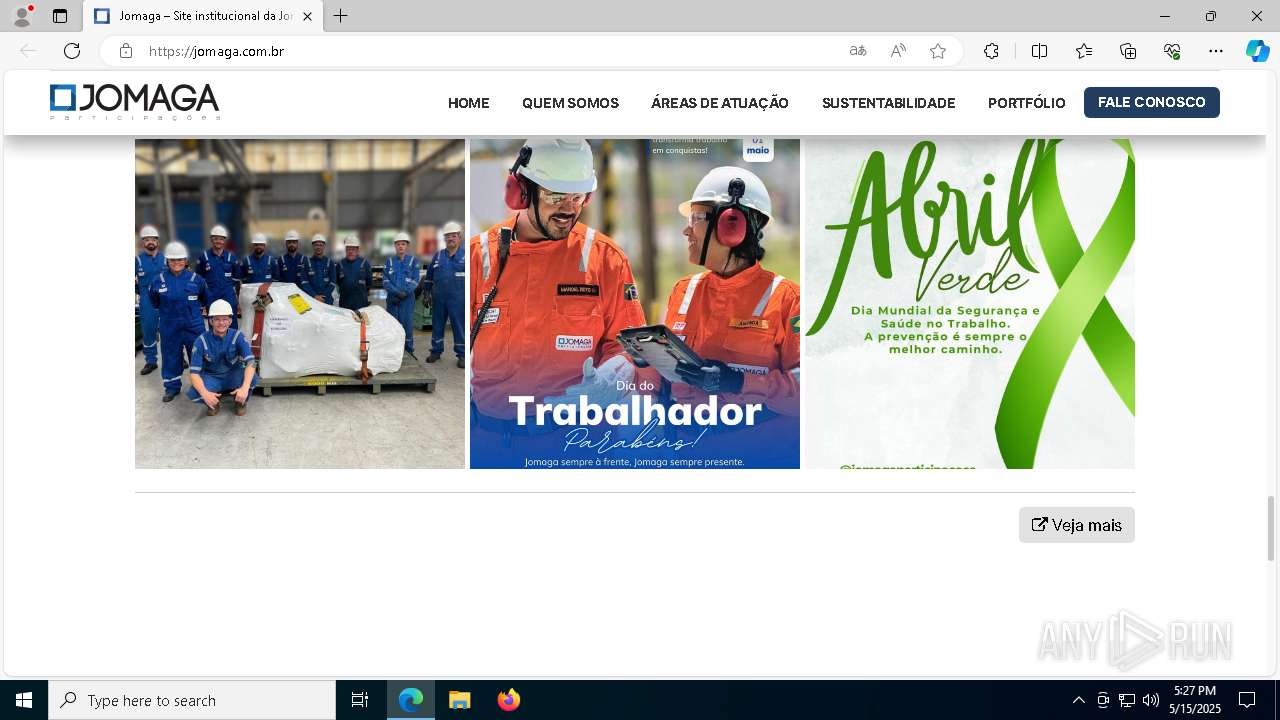Close the Jomaga browser tab
Viewport: 1280px width, 720px height.
click(x=307, y=16)
